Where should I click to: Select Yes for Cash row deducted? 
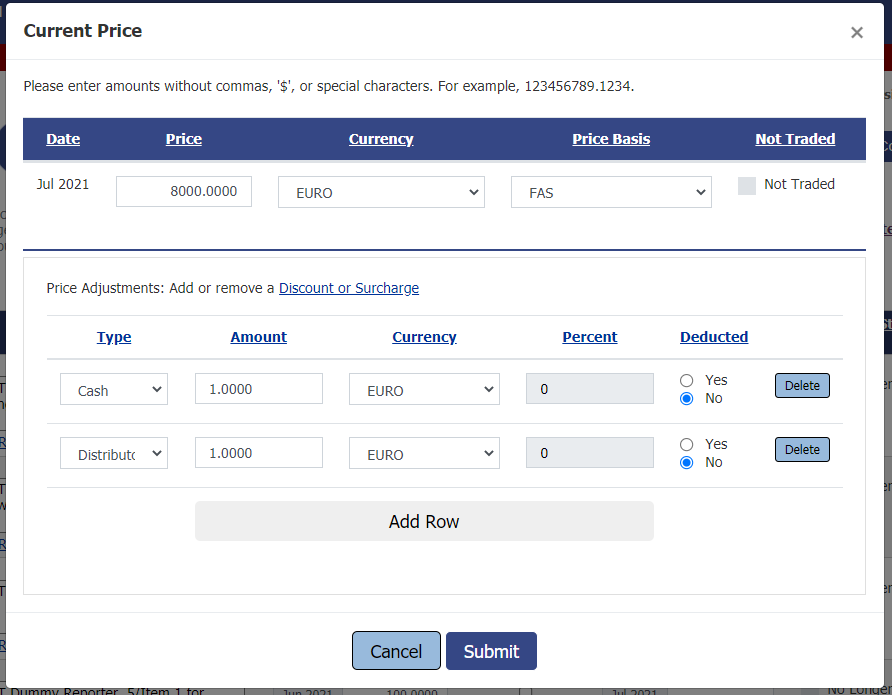[x=687, y=380]
